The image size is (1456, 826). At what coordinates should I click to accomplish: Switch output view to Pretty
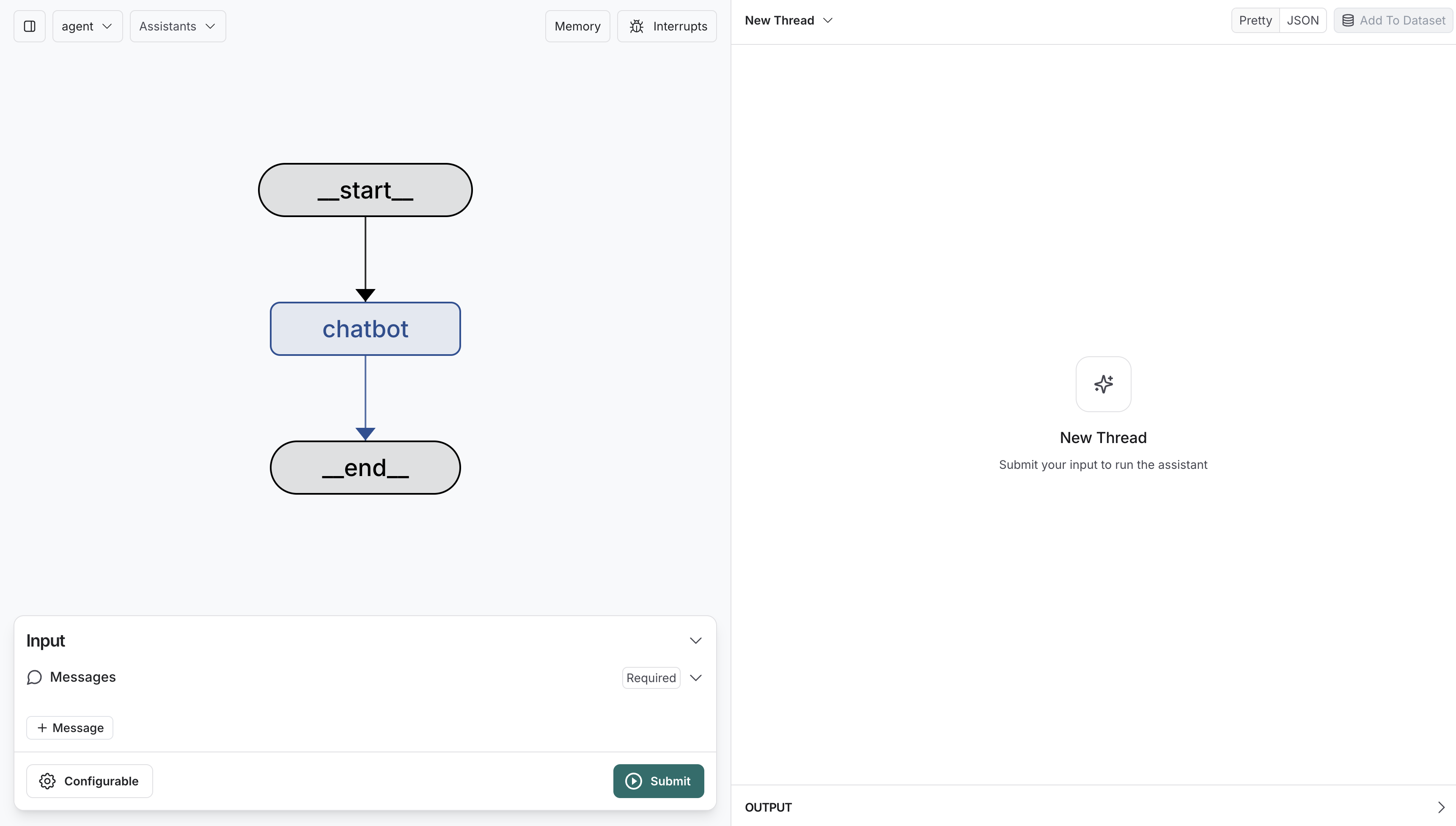1255,20
